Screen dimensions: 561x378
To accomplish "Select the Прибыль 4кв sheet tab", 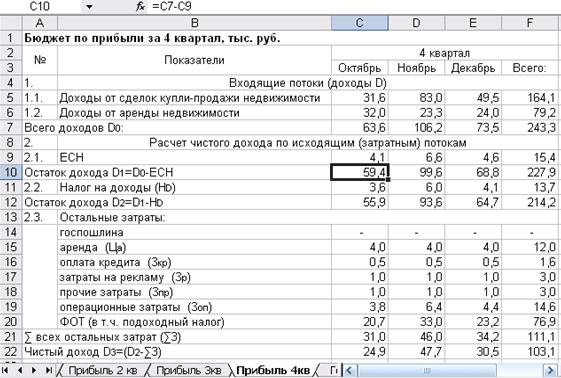I will pos(273,370).
